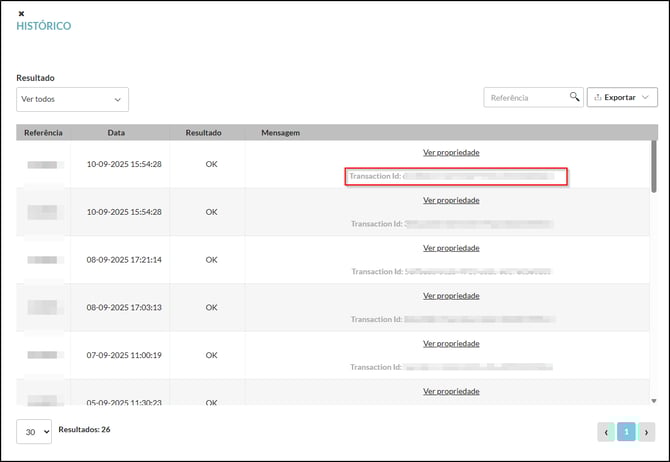The width and height of the screenshot is (670, 462).
Task: Close the Histórico dialog with X
Action: click(21, 13)
